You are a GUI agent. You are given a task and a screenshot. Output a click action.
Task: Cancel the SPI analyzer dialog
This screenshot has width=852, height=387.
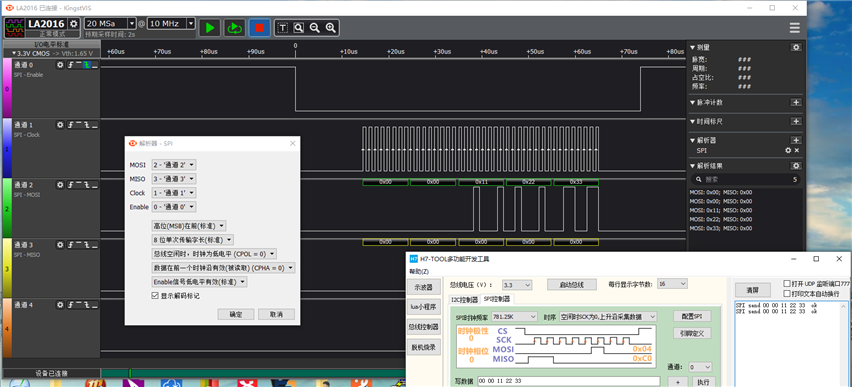277,314
